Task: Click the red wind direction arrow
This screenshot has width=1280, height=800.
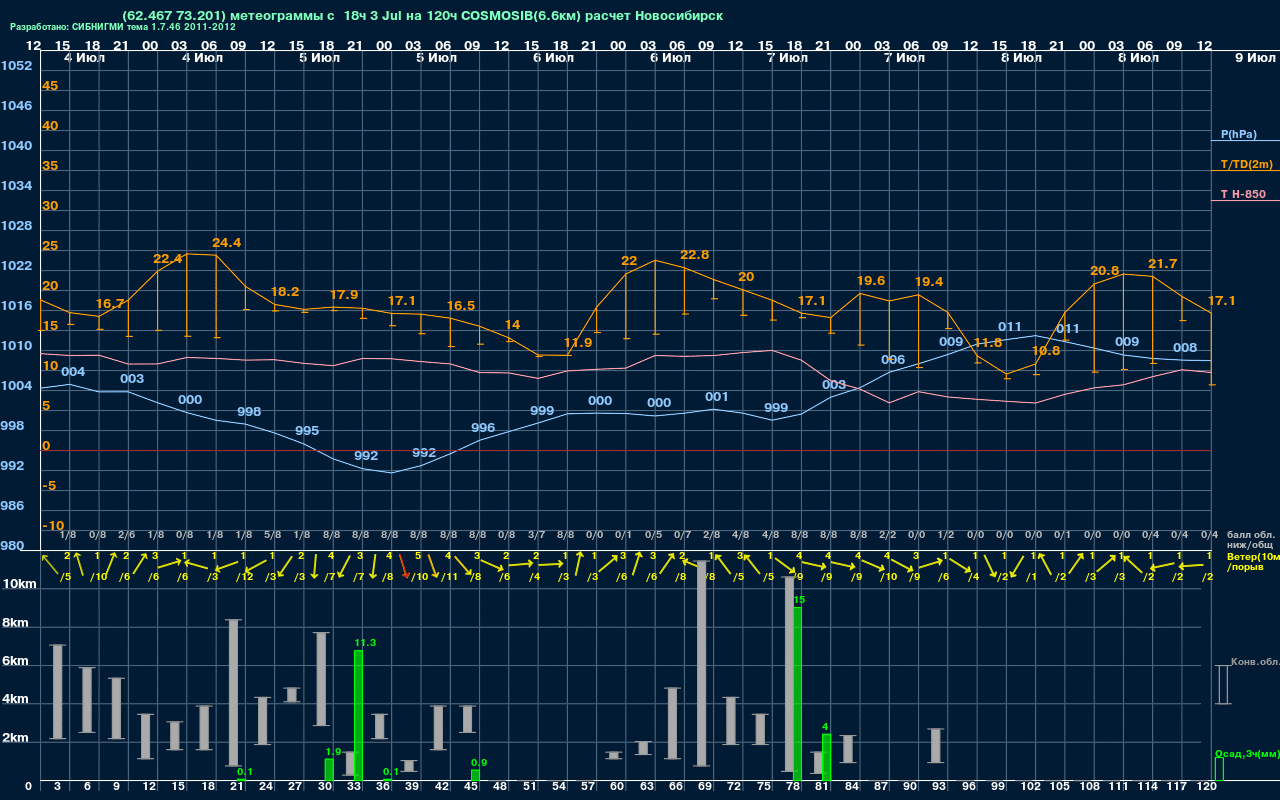Action: [x=404, y=568]
